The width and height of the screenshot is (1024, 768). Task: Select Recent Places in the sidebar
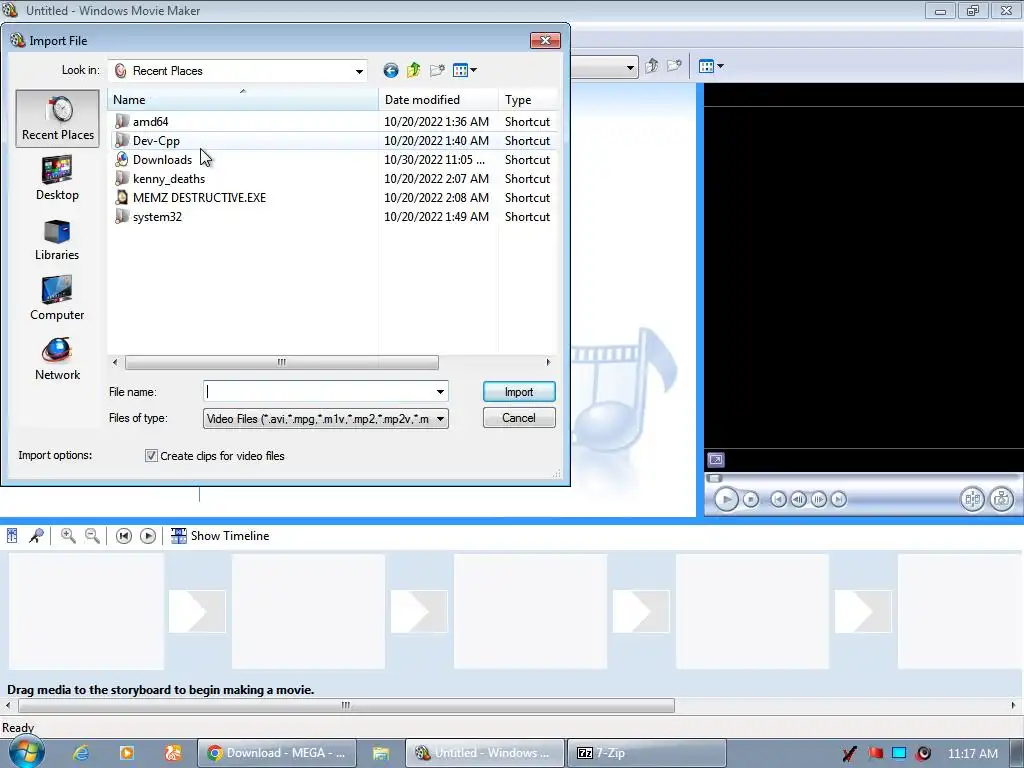point(57,118)
